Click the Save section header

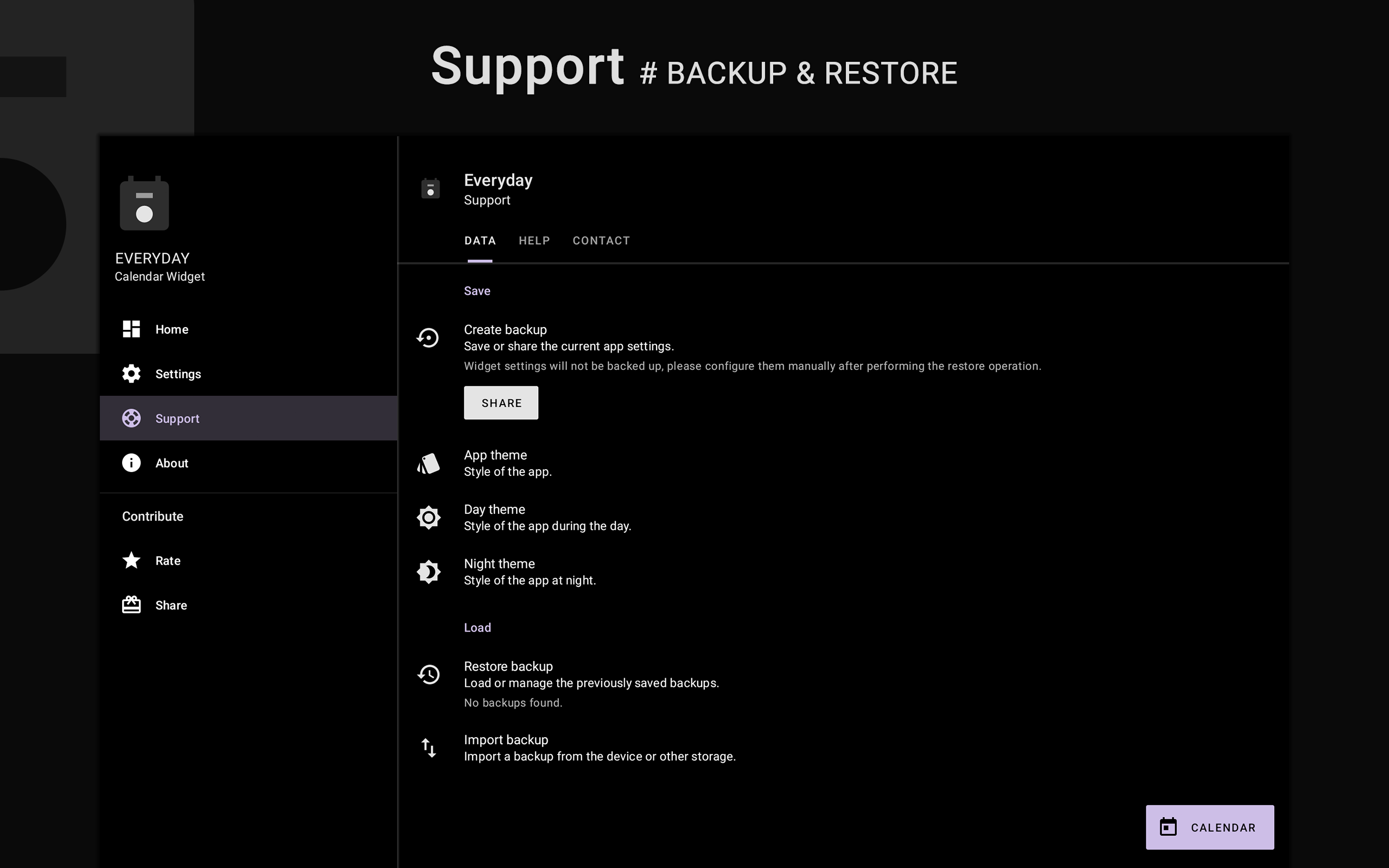pyautogui.click(x=477, y=291)
